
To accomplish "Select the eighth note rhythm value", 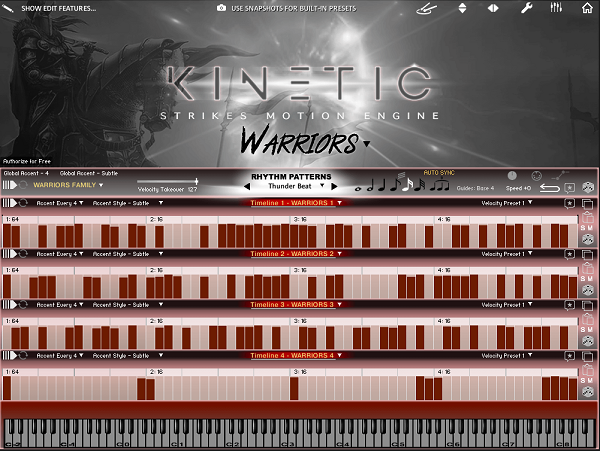I will pyautogui.click(x=396, y=184).
